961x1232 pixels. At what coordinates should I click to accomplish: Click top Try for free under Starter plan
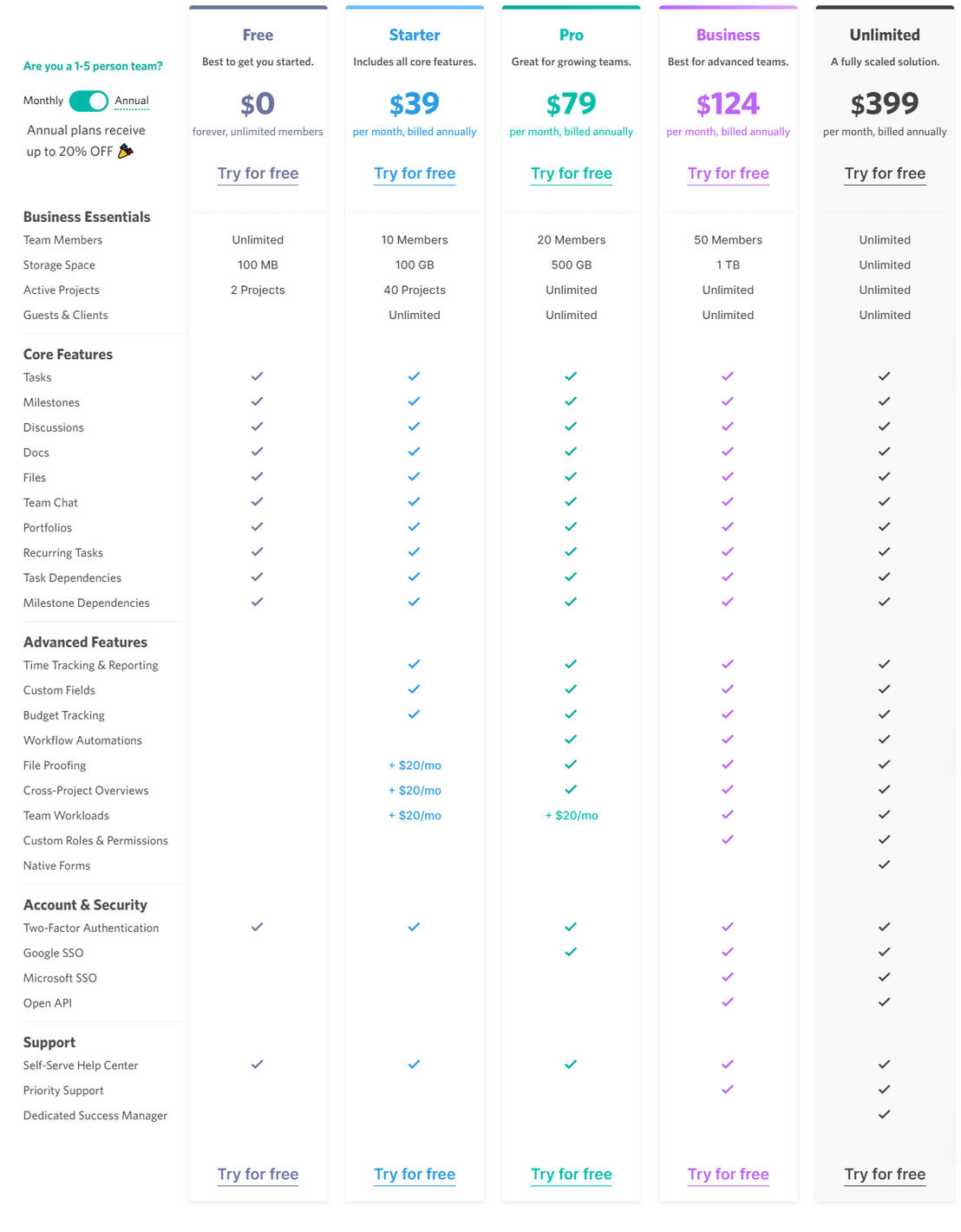415,173
